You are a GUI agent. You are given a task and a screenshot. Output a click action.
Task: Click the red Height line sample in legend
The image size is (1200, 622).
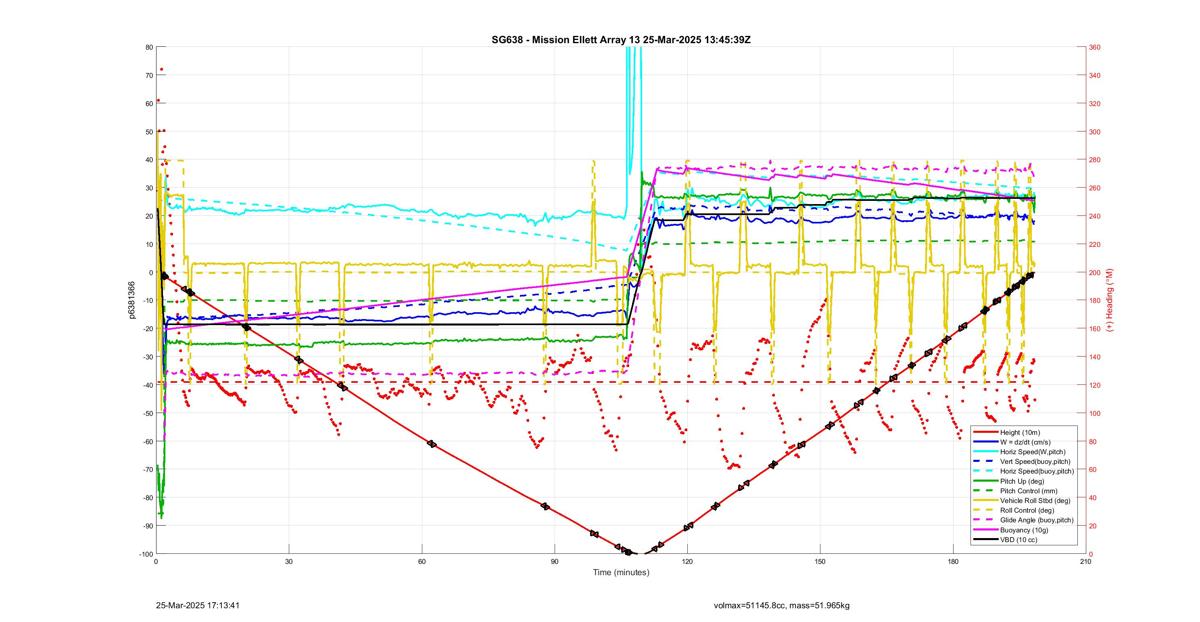pos(986,432)
